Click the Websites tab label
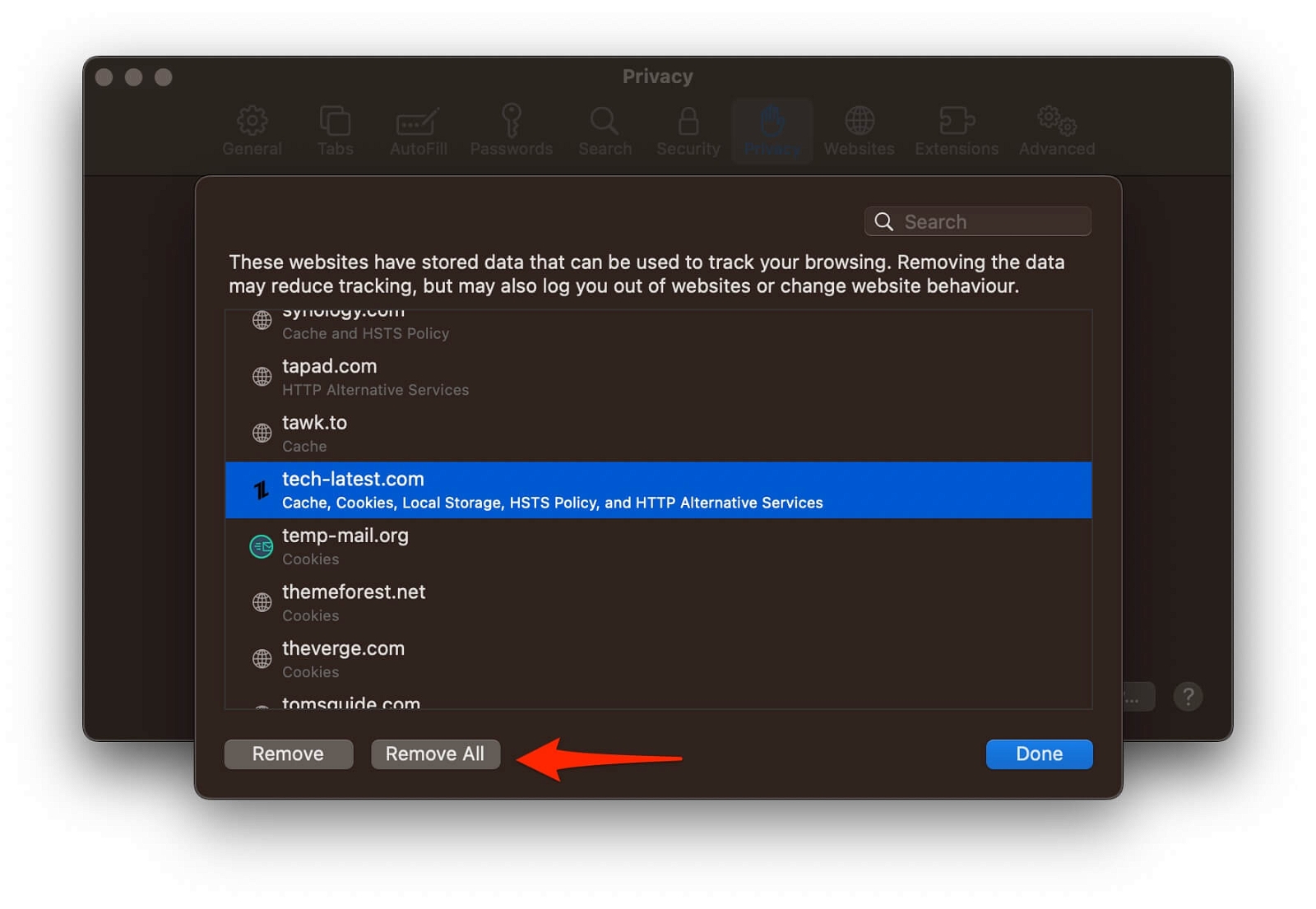Image resolution: width=1316 pixels, height=909 pixels. (859, 149)
